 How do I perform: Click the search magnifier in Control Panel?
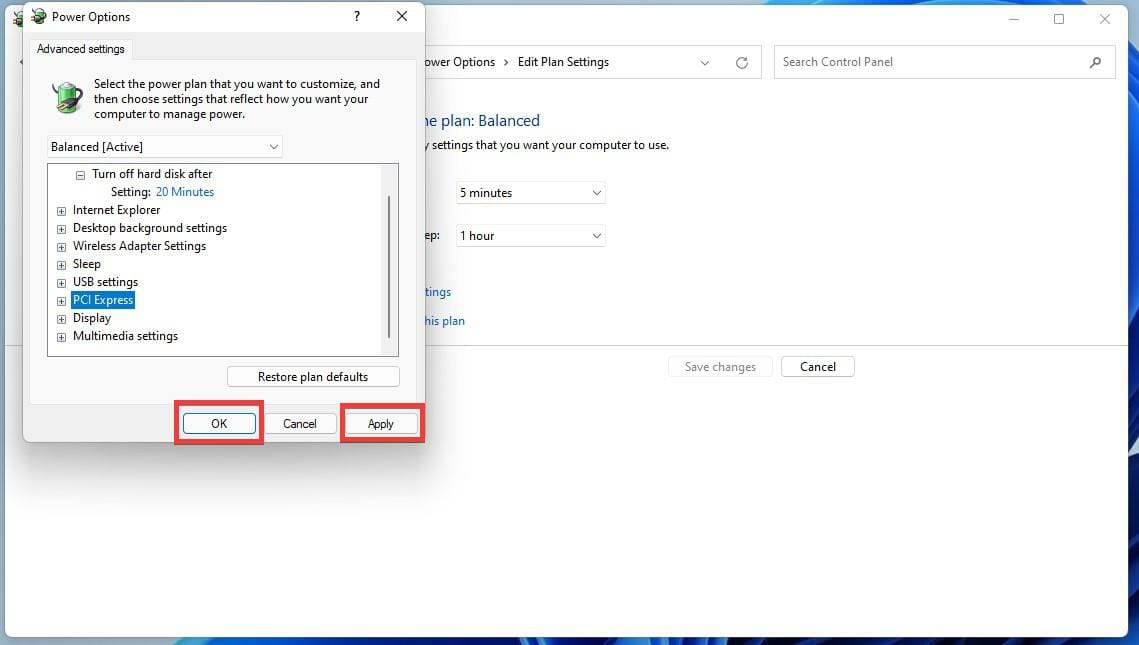click(1096, 62)
